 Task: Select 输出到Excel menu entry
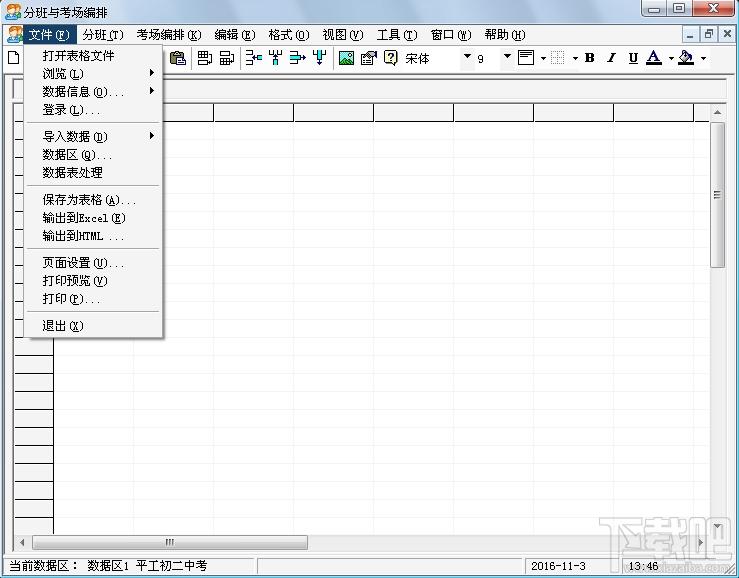pyautogui.click(x=94, y=217)
